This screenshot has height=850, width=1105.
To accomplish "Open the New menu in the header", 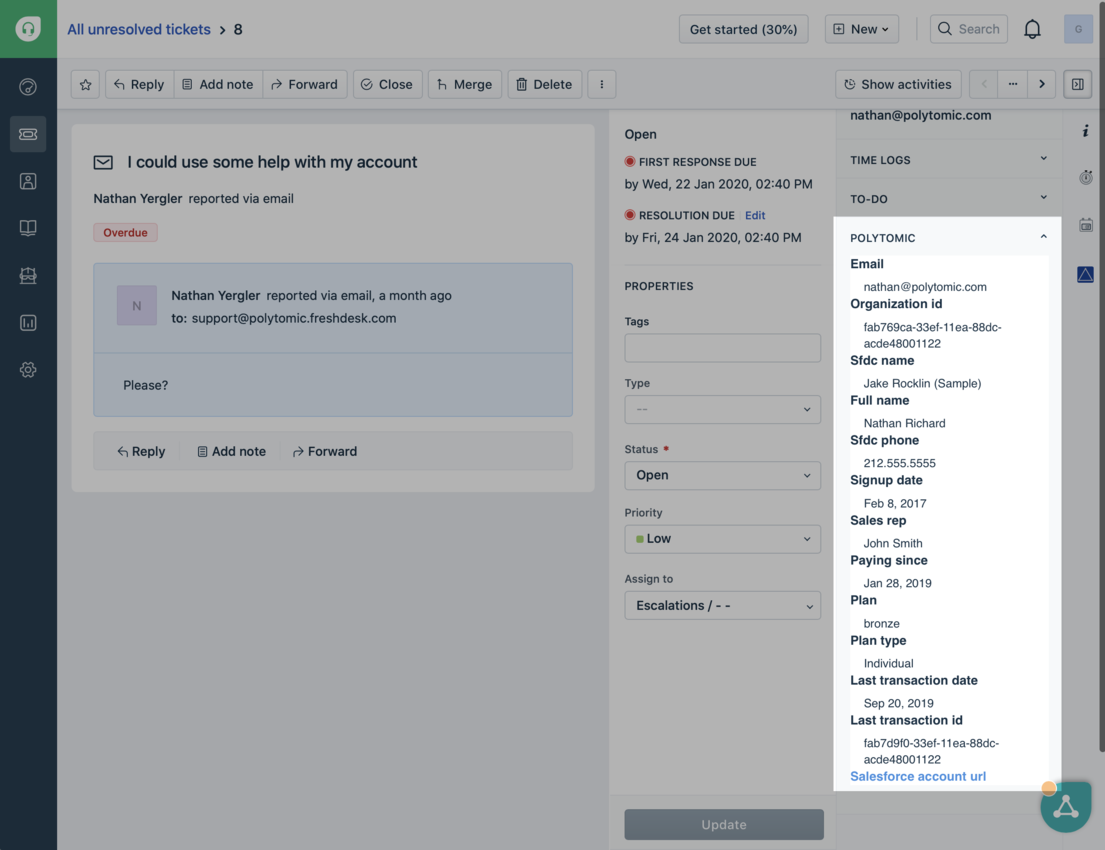I will pos(861,28).
